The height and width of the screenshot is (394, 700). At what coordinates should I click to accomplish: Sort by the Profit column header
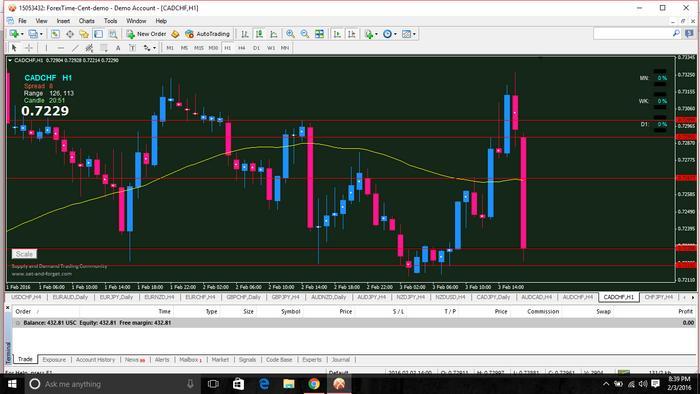pos(685,311)
